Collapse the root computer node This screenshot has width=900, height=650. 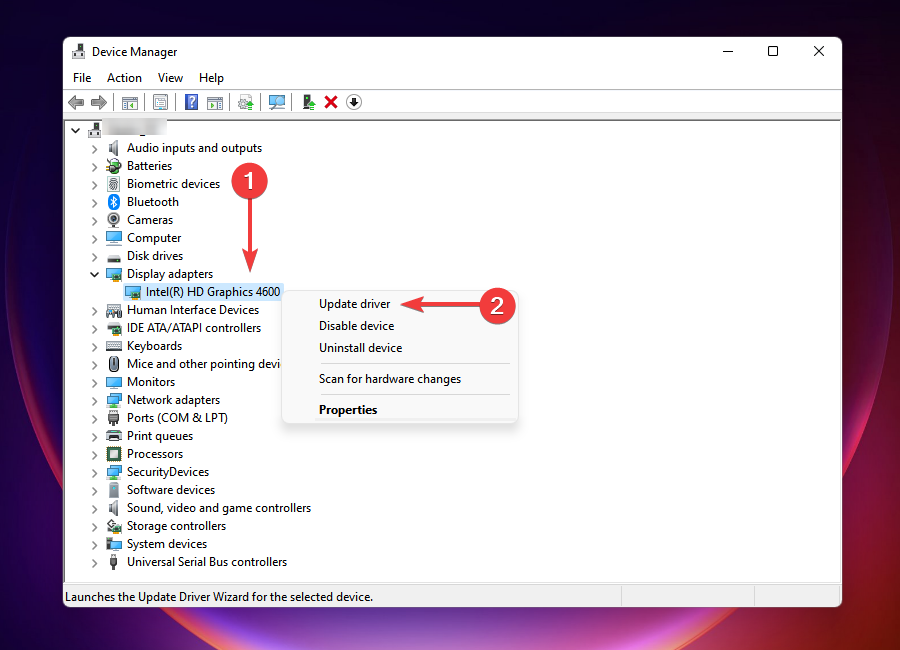pyautogui.click(x=75, y=130)
